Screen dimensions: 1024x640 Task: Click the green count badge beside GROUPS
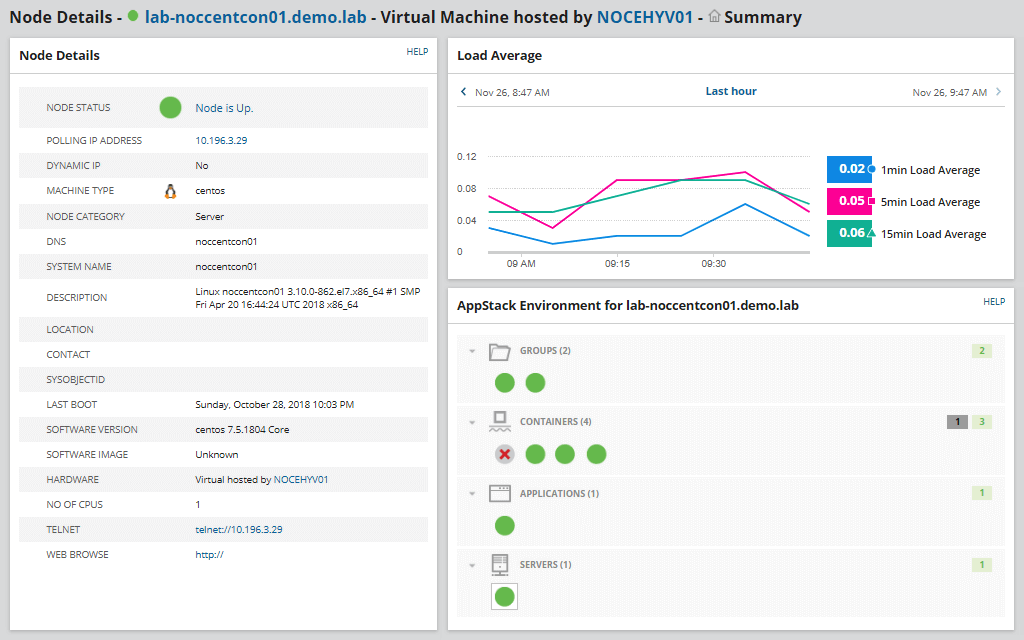coord(981,350)
